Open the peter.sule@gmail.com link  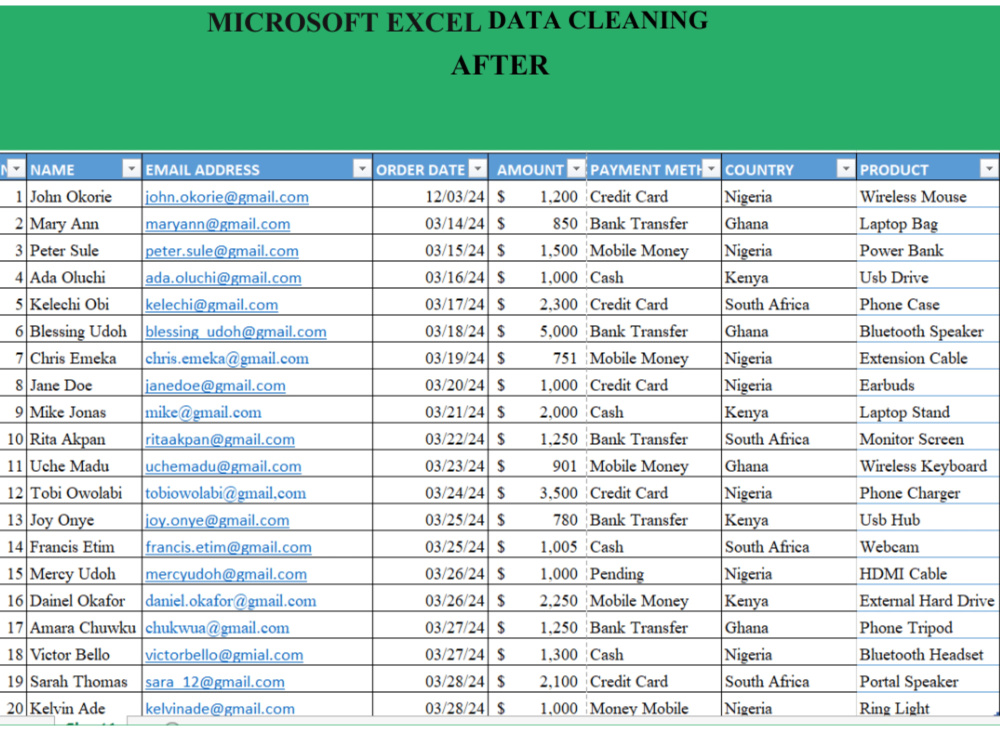tap(222, 251)
